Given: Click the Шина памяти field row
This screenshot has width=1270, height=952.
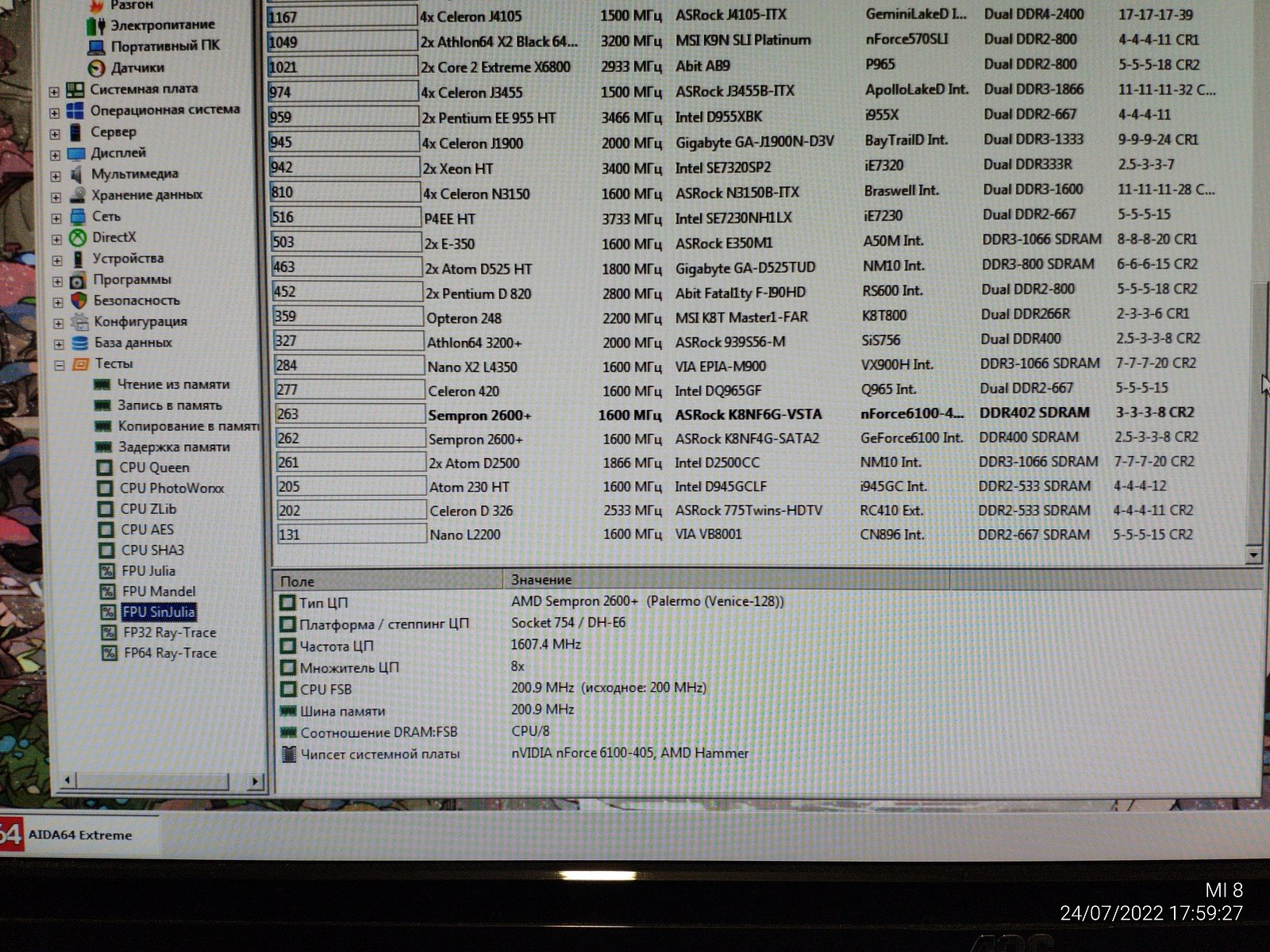Looking at the screenshot, I should coord(428,710).
